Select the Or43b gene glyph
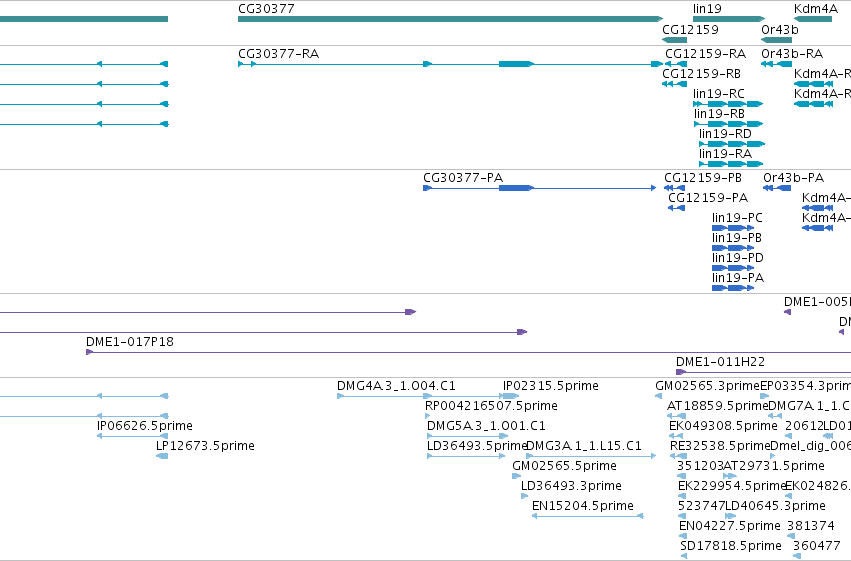This screenshot has height=561, width=851. [777, 40]
